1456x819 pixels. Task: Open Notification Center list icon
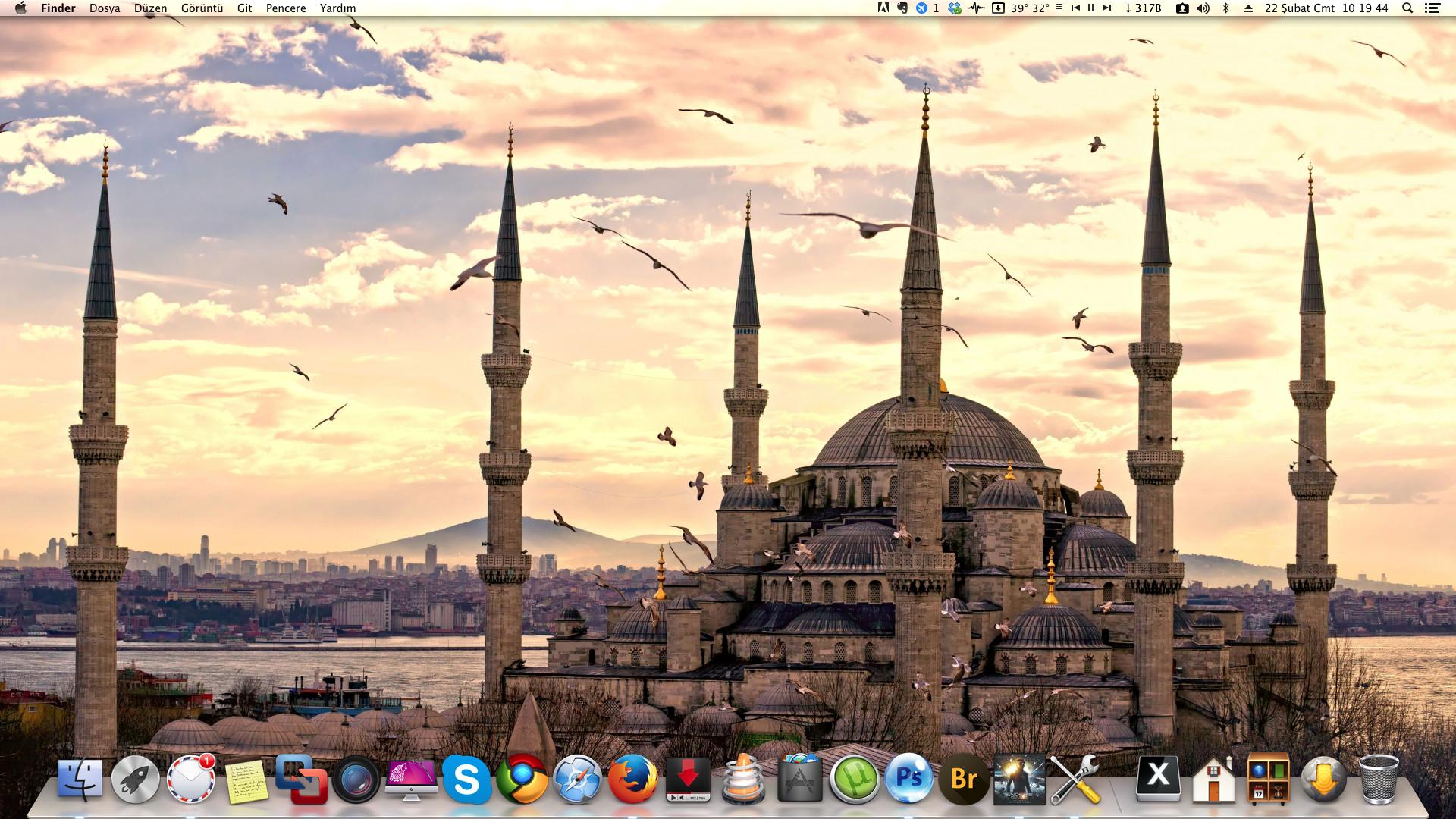click(x=1432, y=8)
